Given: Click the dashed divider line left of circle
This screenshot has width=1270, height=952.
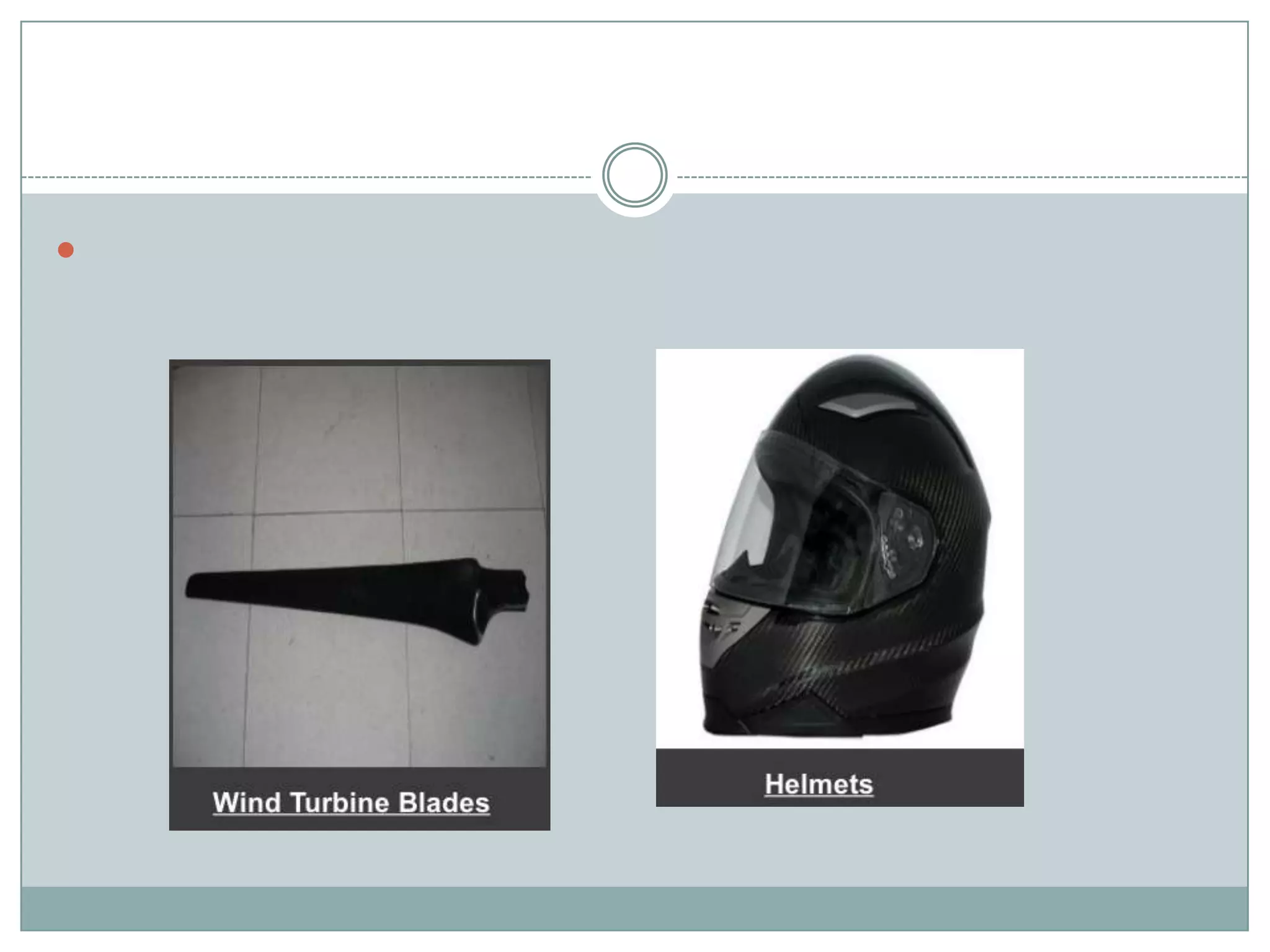Looking at the screenshot, I should click(307, 177).
